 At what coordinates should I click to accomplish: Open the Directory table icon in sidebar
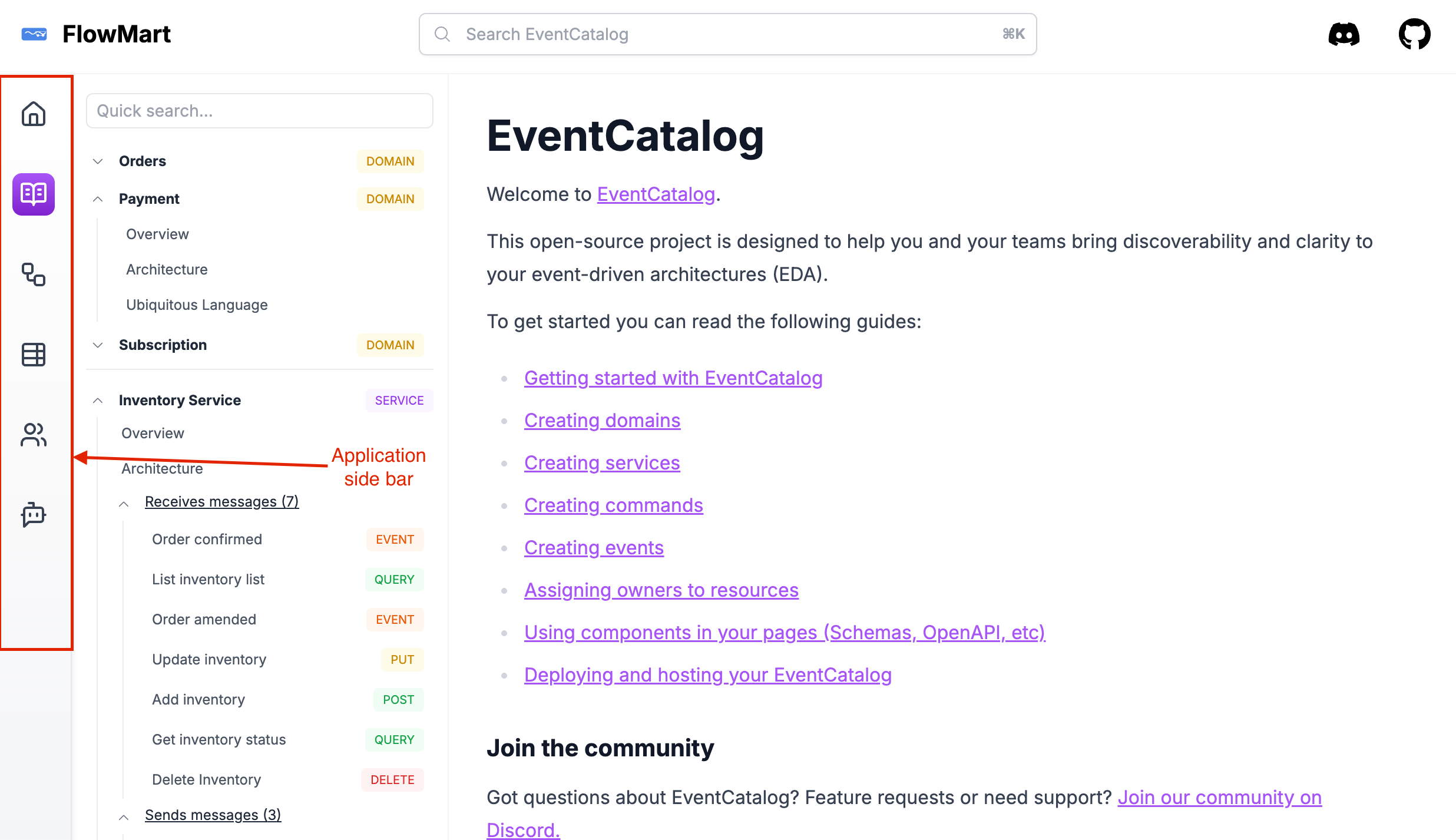(x=33, y=355)
